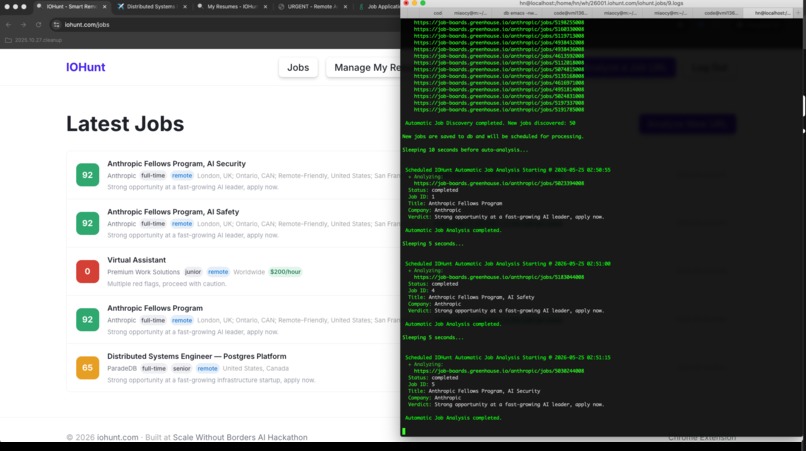Click orange score badge 65 on ParadeDB job

pyautogui.click(x=87, y=368)
